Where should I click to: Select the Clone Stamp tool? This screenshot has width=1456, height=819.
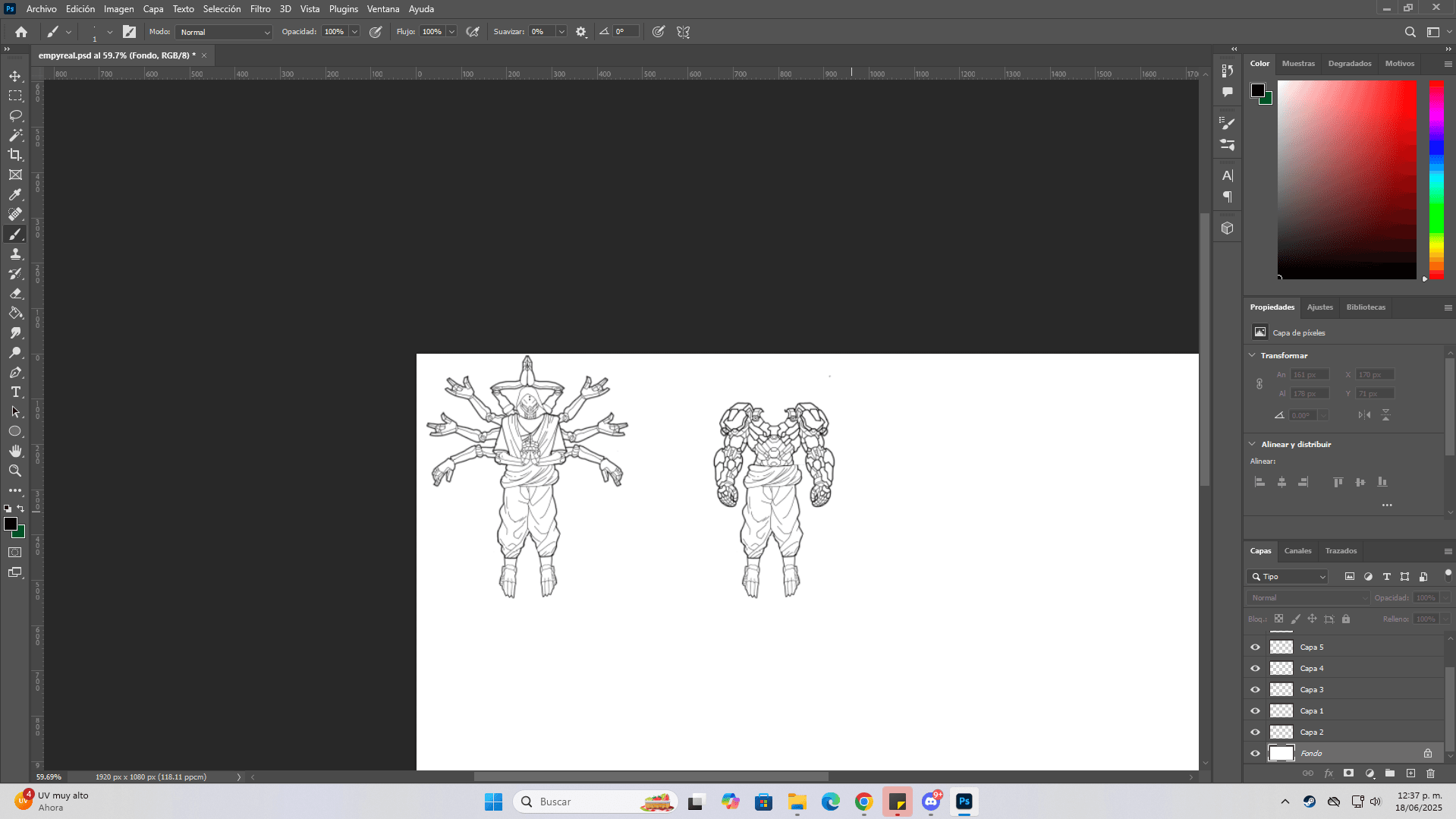(15, 254)
